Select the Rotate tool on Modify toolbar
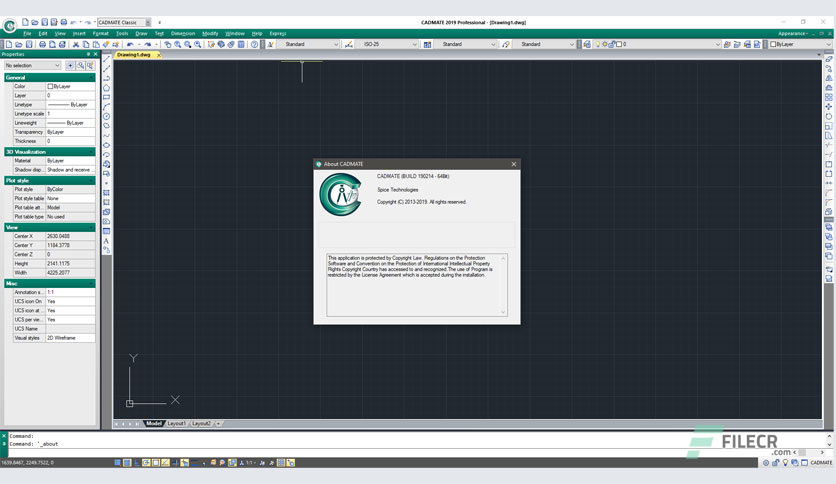 (829, 116)
